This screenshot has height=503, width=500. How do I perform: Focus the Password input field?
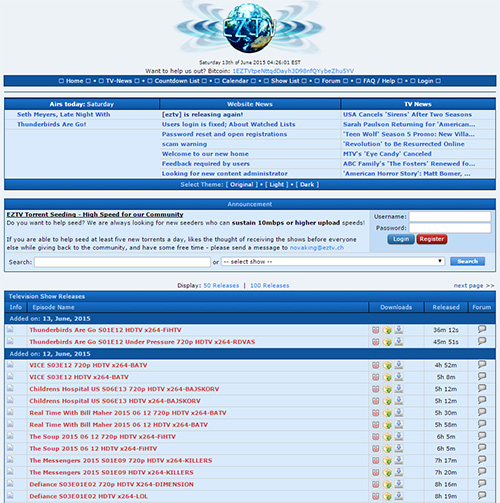tap(450, 228)
